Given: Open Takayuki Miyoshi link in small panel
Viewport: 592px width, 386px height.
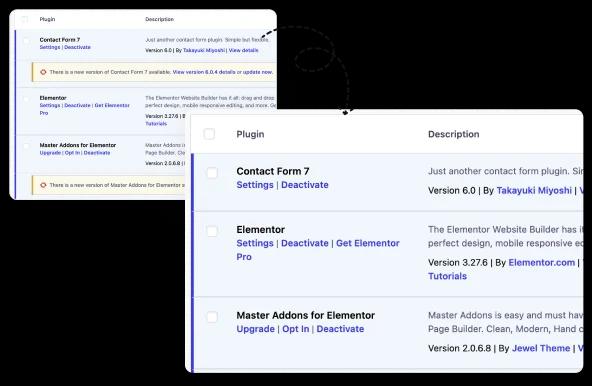Looking at the screenshot, I should [x=204, y=50].
